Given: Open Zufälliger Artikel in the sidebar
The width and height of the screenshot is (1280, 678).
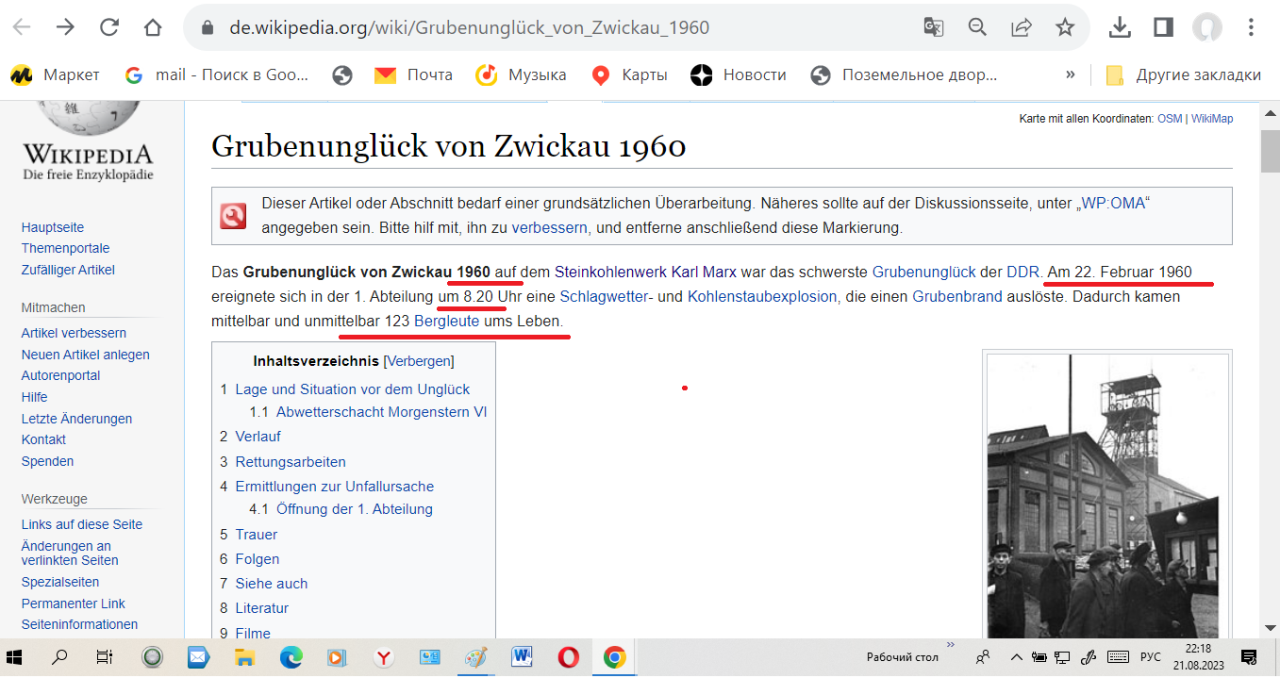Looking at the screenshot, I should point(68,270).
